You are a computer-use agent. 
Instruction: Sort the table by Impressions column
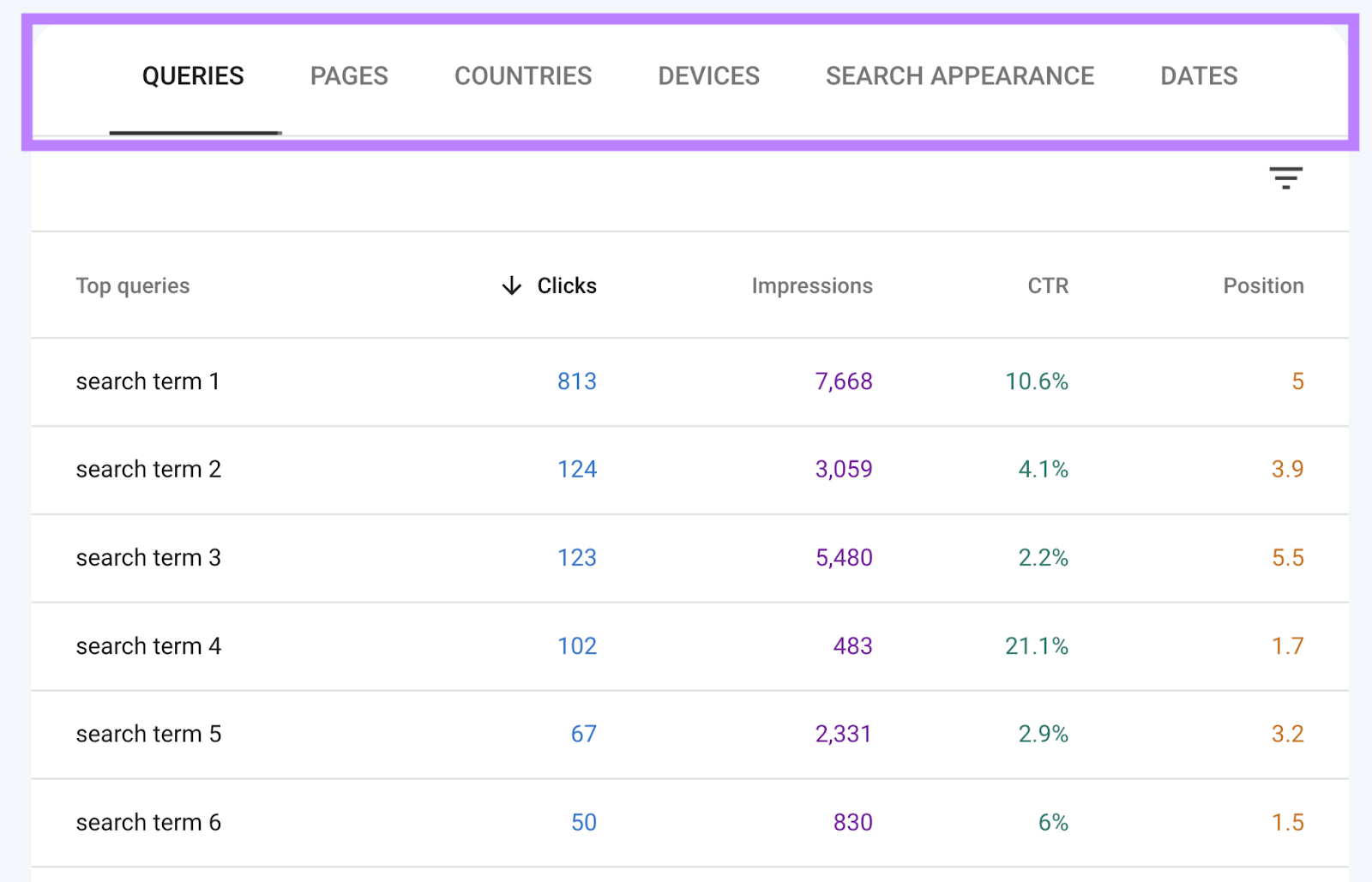pos(811,285)
